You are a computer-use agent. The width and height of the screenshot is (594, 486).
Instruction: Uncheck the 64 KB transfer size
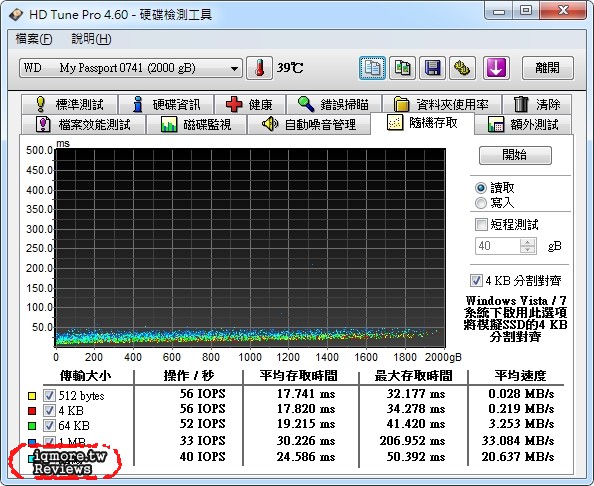click(49, 425)
